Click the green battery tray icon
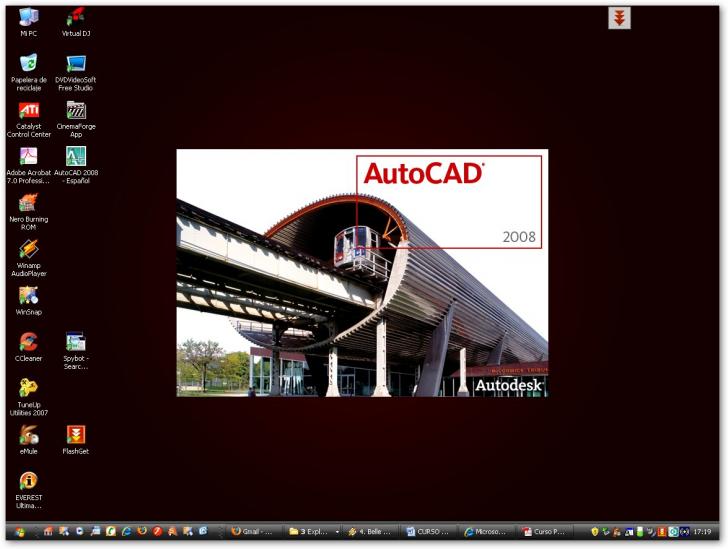 coord(640,531)
